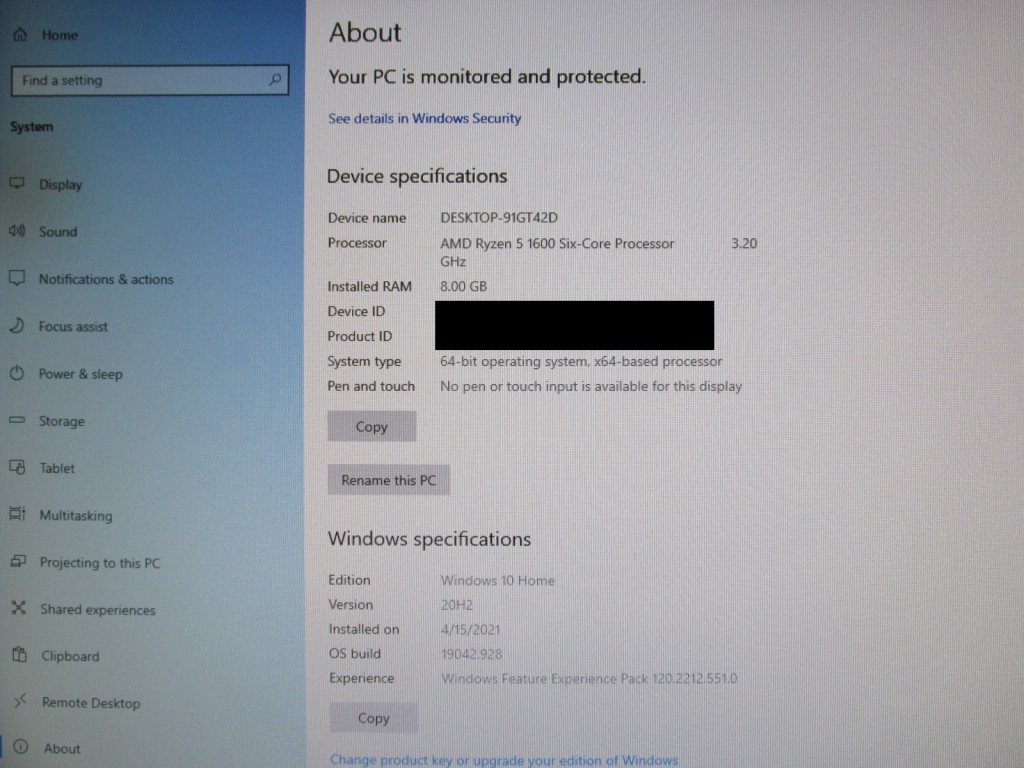Click the System category heading in sidebar
The width and height of the screenshot is (1024, 768).
pyautogui.click(x=31, y=127)
